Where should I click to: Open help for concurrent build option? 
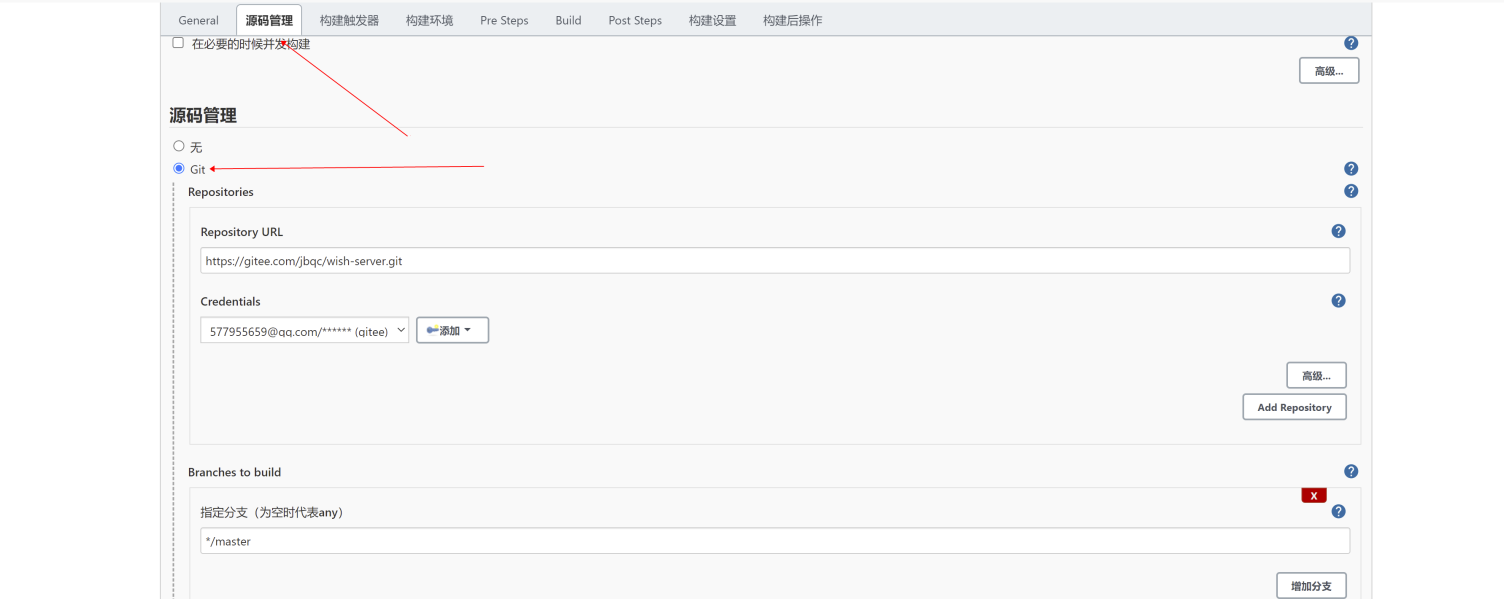click(x=1351, y=43)
